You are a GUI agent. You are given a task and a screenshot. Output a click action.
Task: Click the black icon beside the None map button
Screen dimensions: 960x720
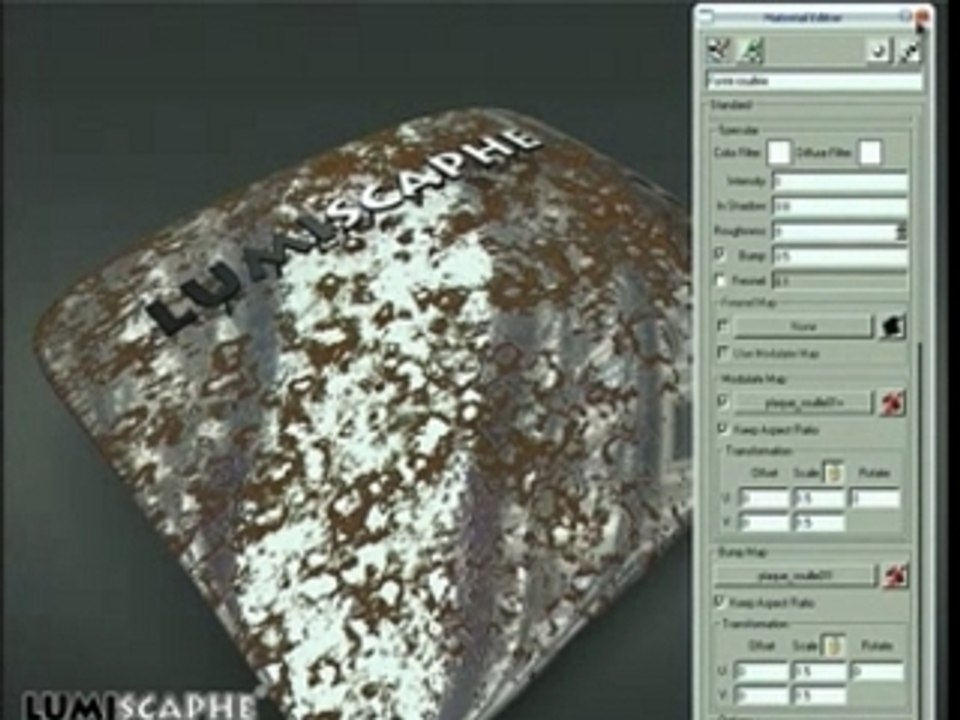click(893, 327)
